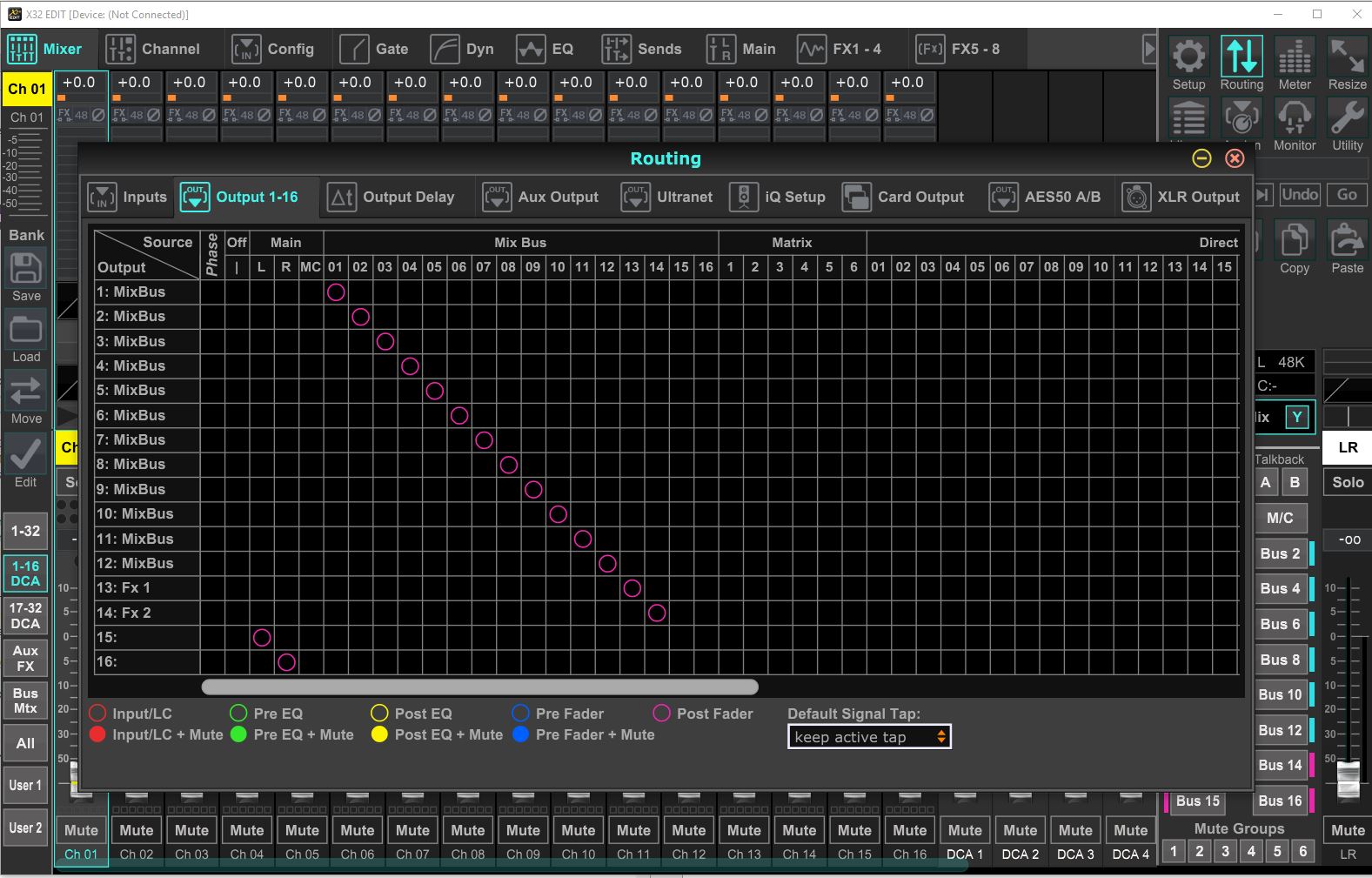Screen dimensions: 1372x878
Task: Enable Mute Group 3
Action: 1226,851
